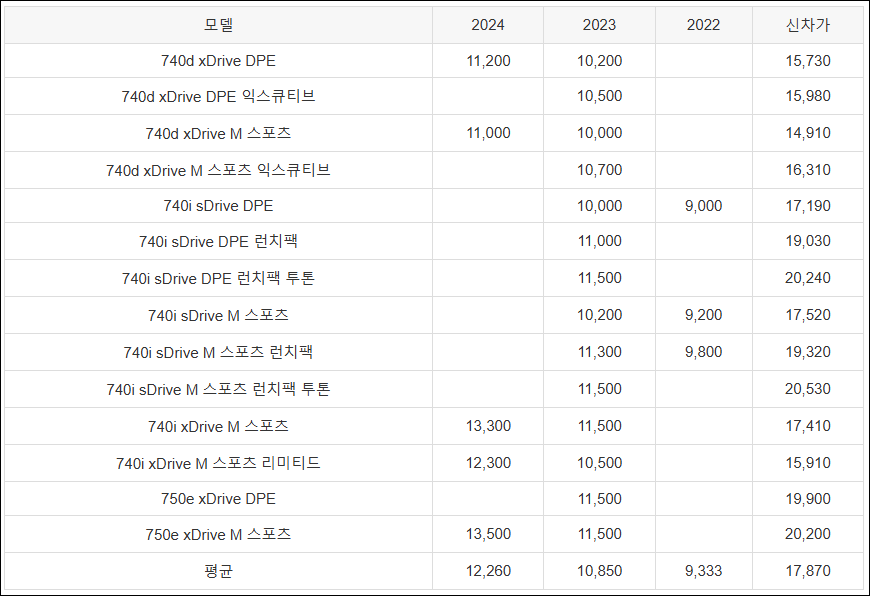Viewport: 870px width, 596px height.
Task: Select 740d xDrive DPE 익스큐티브 model name
Action: pos(218,96)
